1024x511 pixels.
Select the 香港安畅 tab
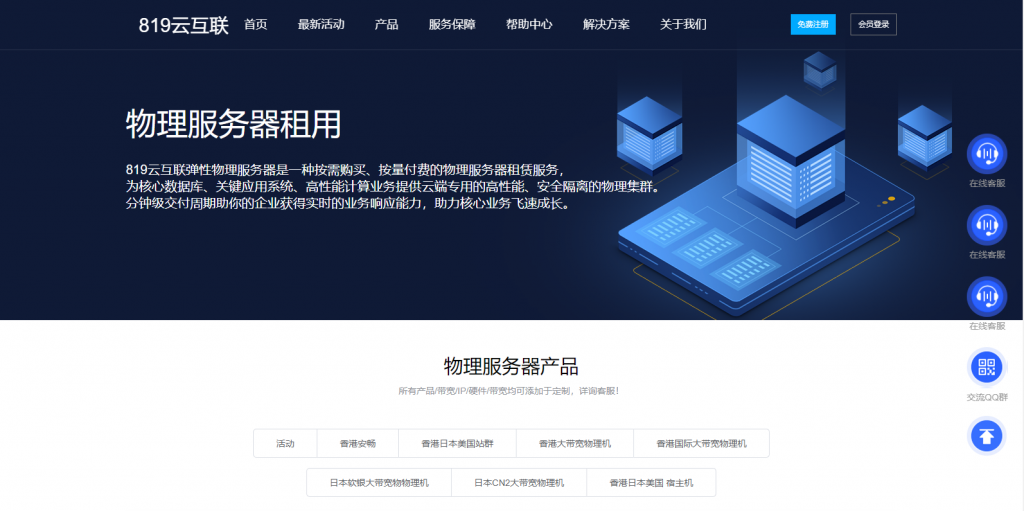(x=357, y=443)
